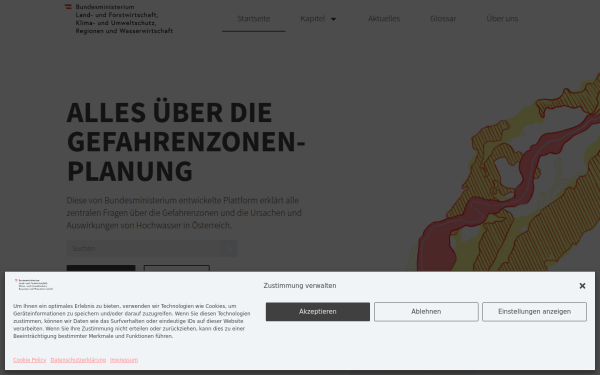Open the Impressum link
Image resolution: width=600 pixels, height=375 pixels.
124,360
